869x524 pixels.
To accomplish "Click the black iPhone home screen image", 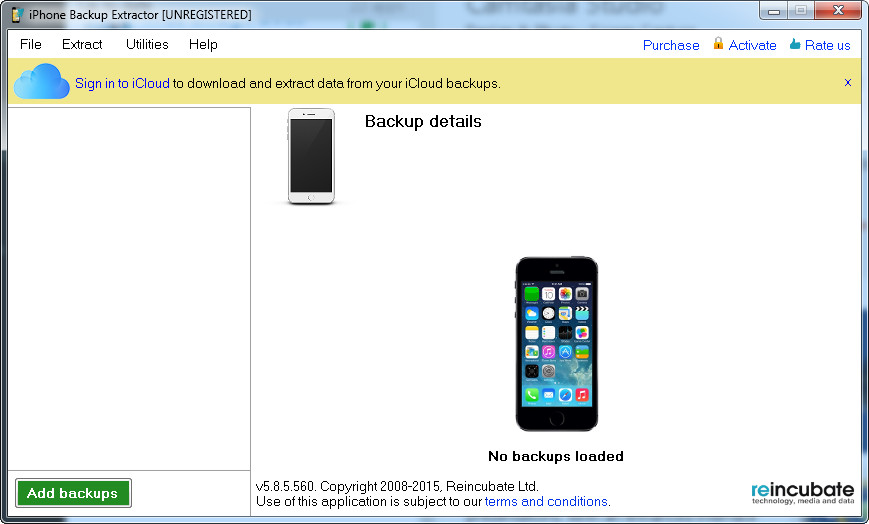I will point(556,344).
